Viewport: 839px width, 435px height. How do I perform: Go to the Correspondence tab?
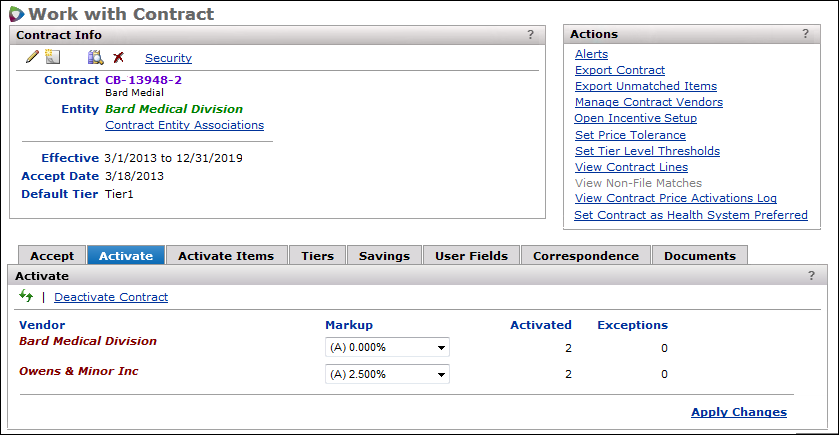point(586,256)
